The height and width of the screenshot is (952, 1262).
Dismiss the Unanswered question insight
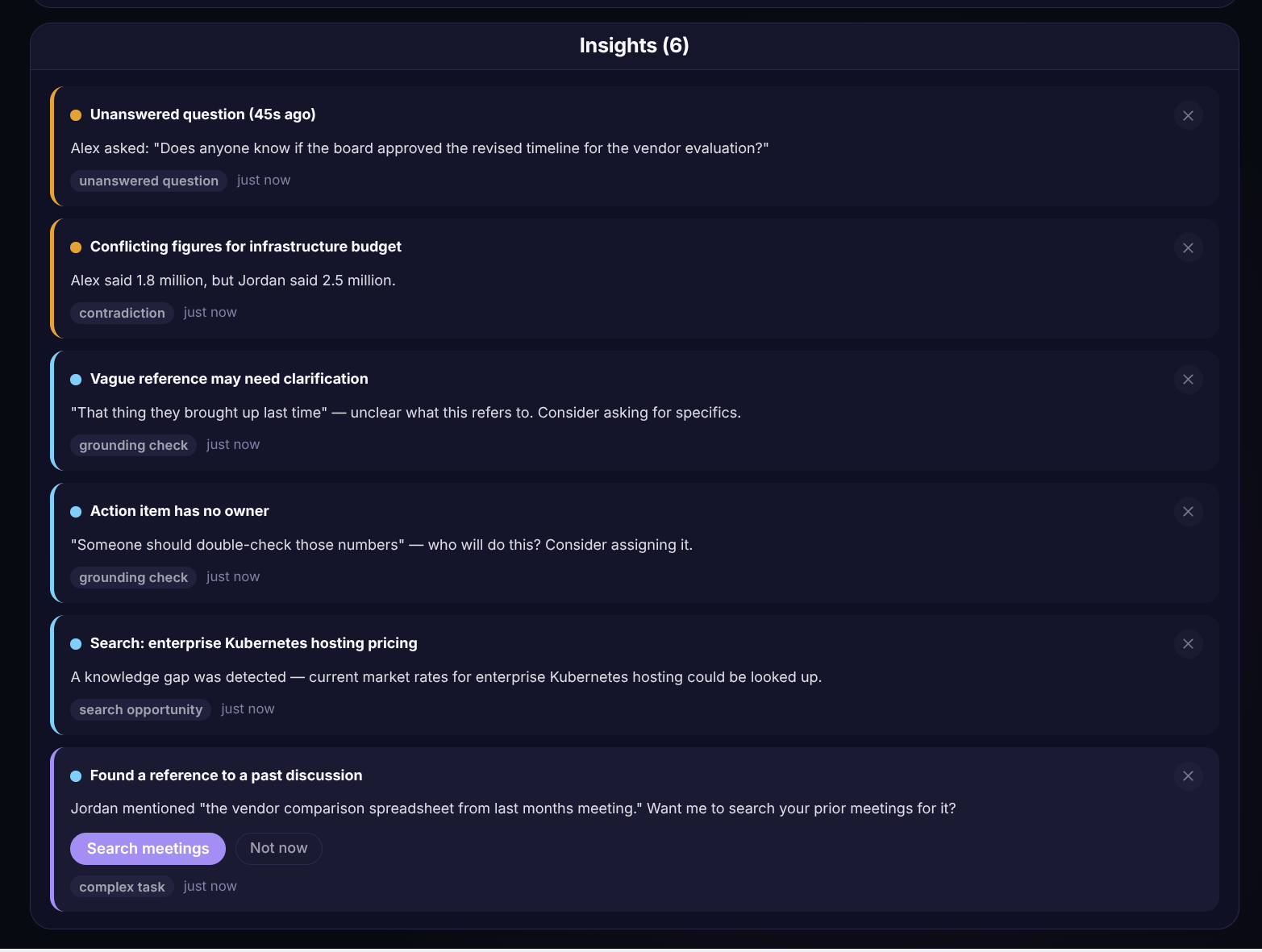(1188, 115)
